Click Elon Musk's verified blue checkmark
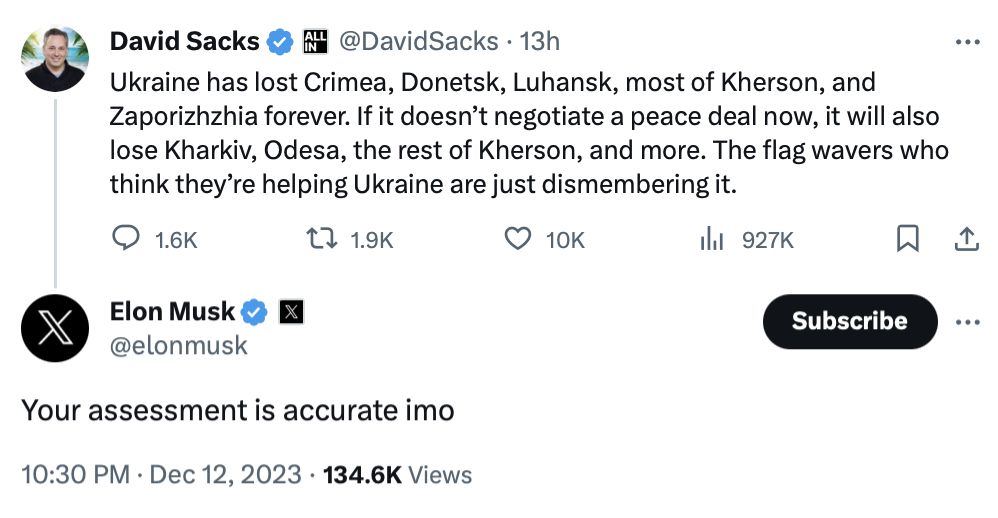 256,312
